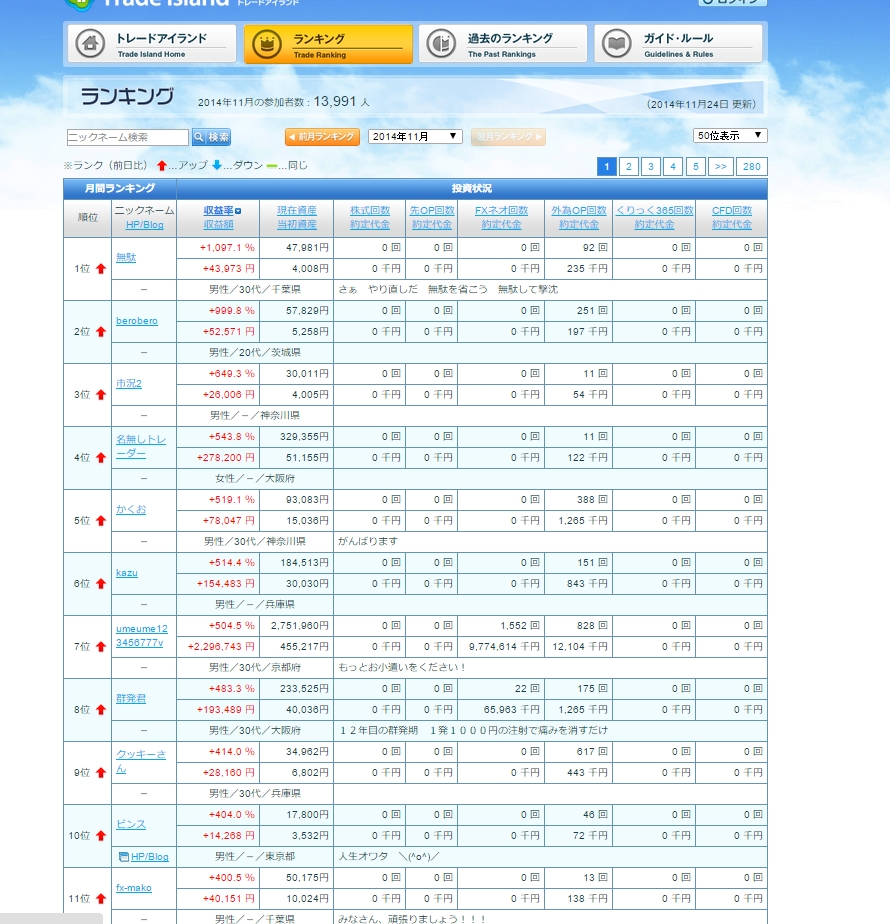The width and height of the screenshot is (890, 924).
Task: Click the >> next pages button
Action: tap(721, 166)
